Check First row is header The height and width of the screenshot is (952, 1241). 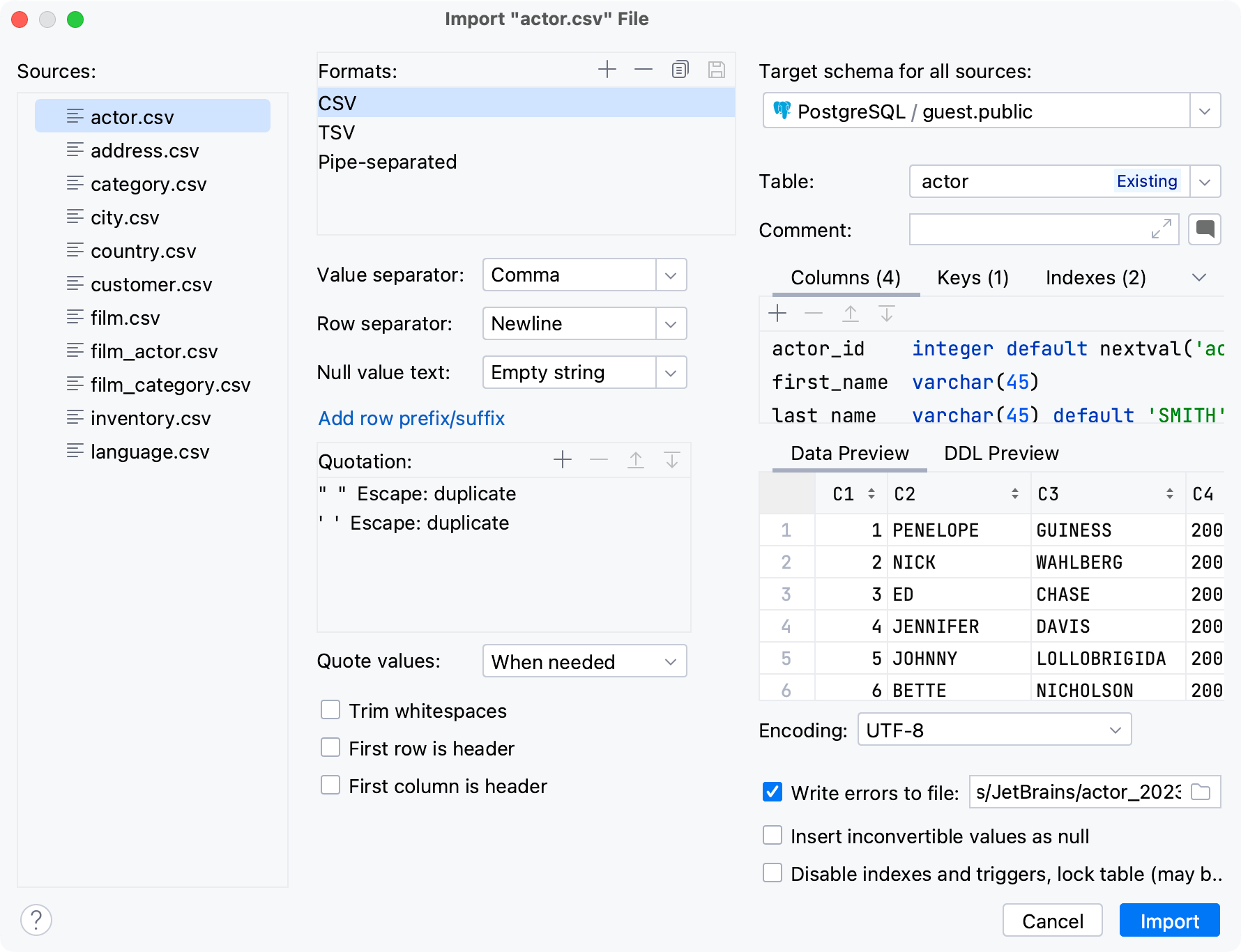(x=330, y=747)
